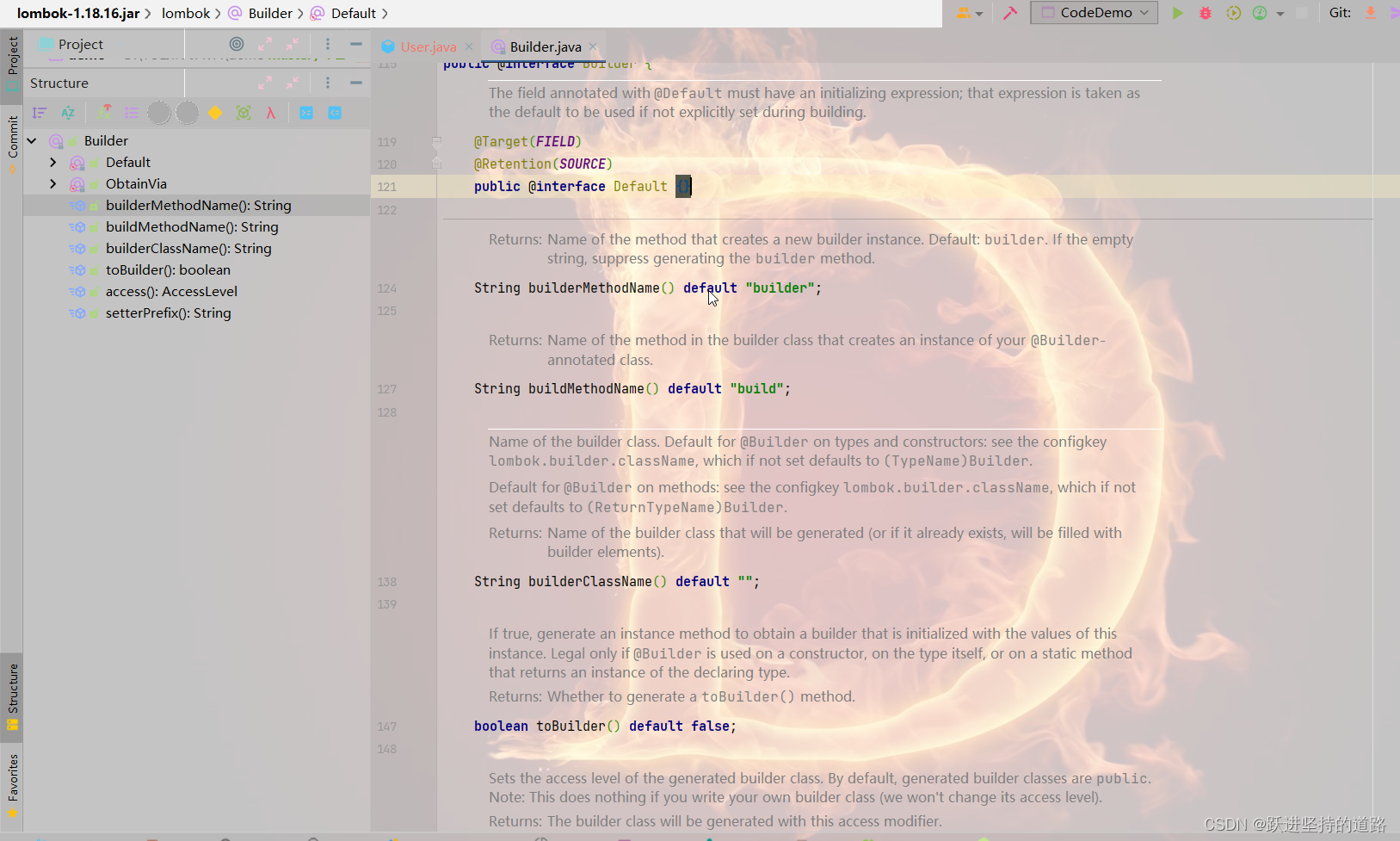This screenshot has width=1400, height=841.
Task: Select builderClassName(): String in Structure
Action: tap(188, 248)
